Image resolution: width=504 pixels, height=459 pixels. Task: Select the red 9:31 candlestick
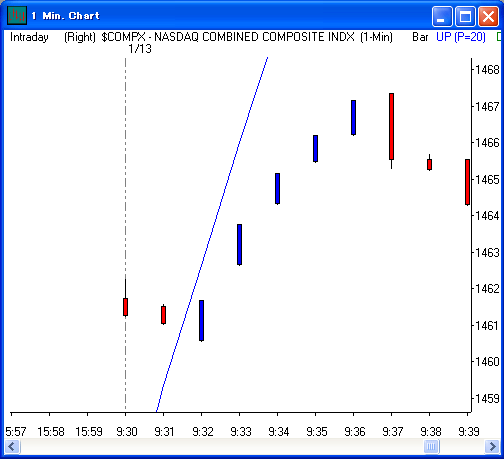click(163, 315)
